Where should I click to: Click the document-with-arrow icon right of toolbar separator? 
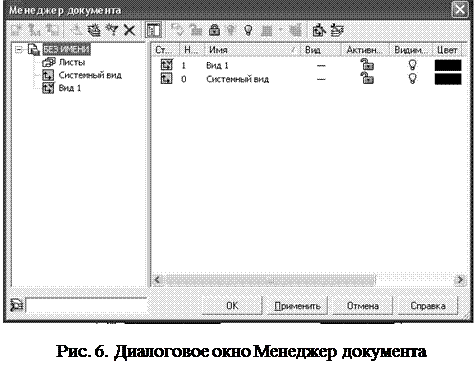click(319, 30)
